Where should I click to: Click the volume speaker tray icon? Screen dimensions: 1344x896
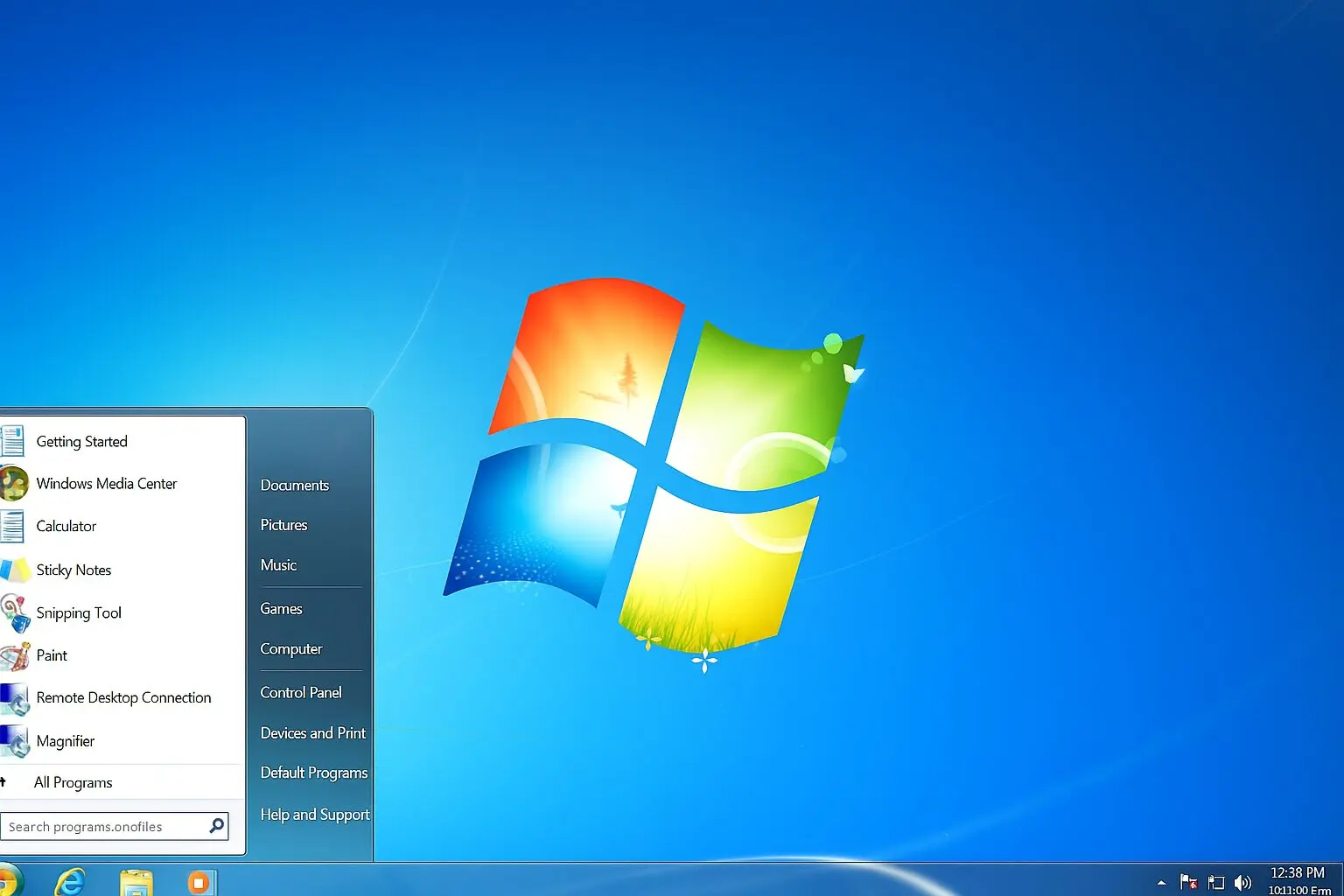pos(1242,883)
